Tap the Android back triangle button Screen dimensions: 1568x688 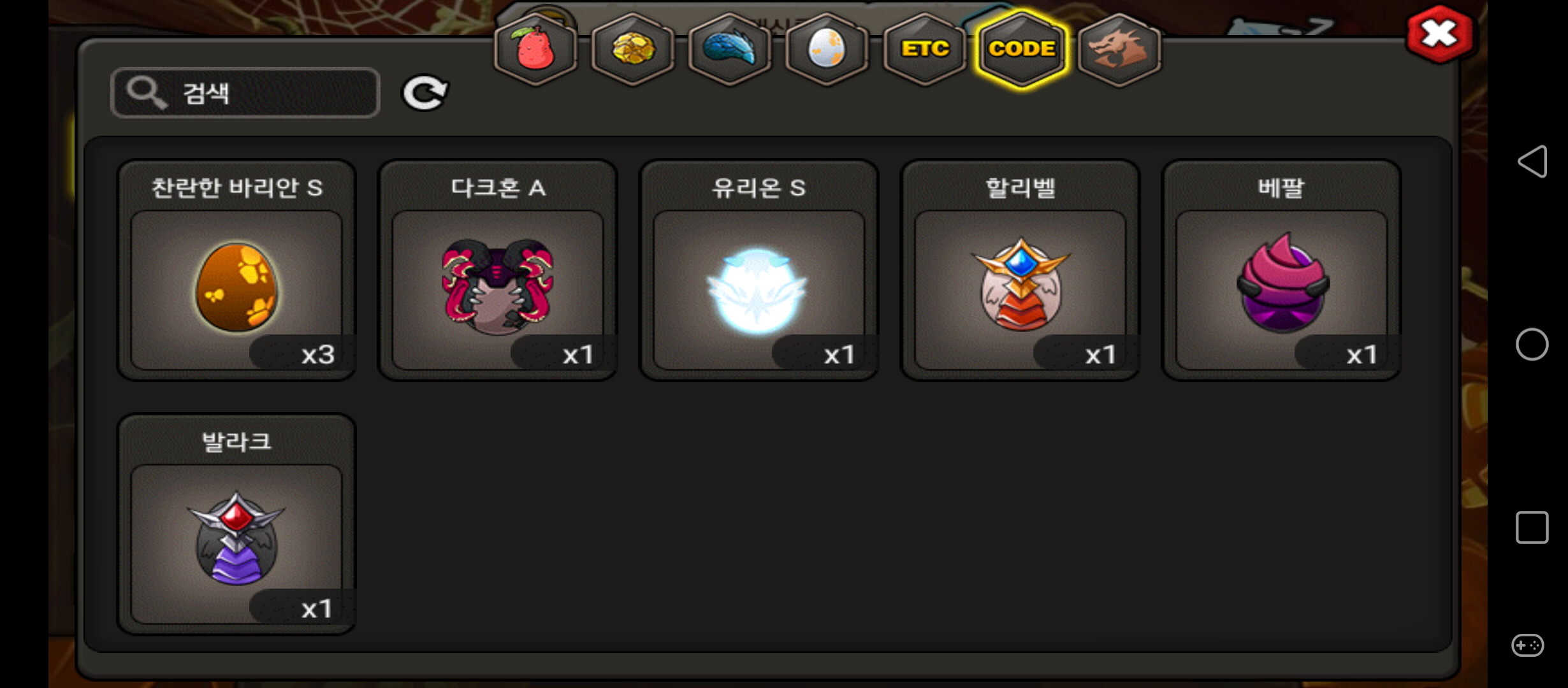point(1532,161)
